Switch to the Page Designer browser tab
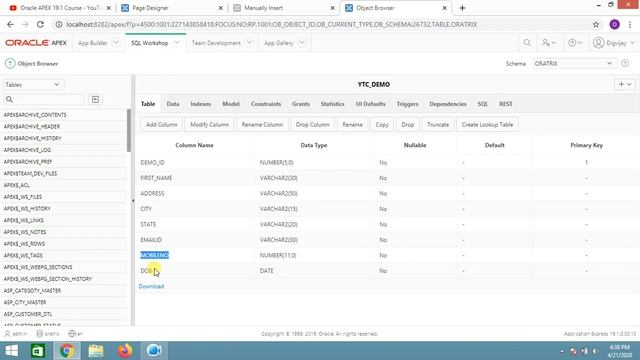640x360 pixels. pyautogui.click(x=171, y=8)
